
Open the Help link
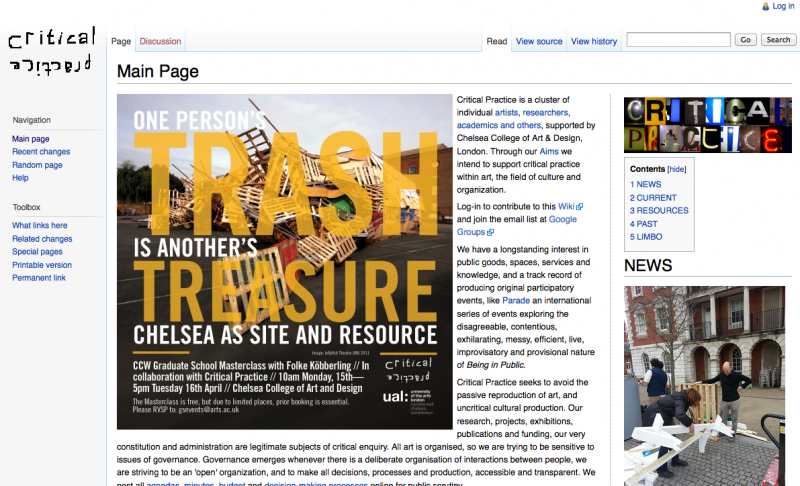point(20,177)
